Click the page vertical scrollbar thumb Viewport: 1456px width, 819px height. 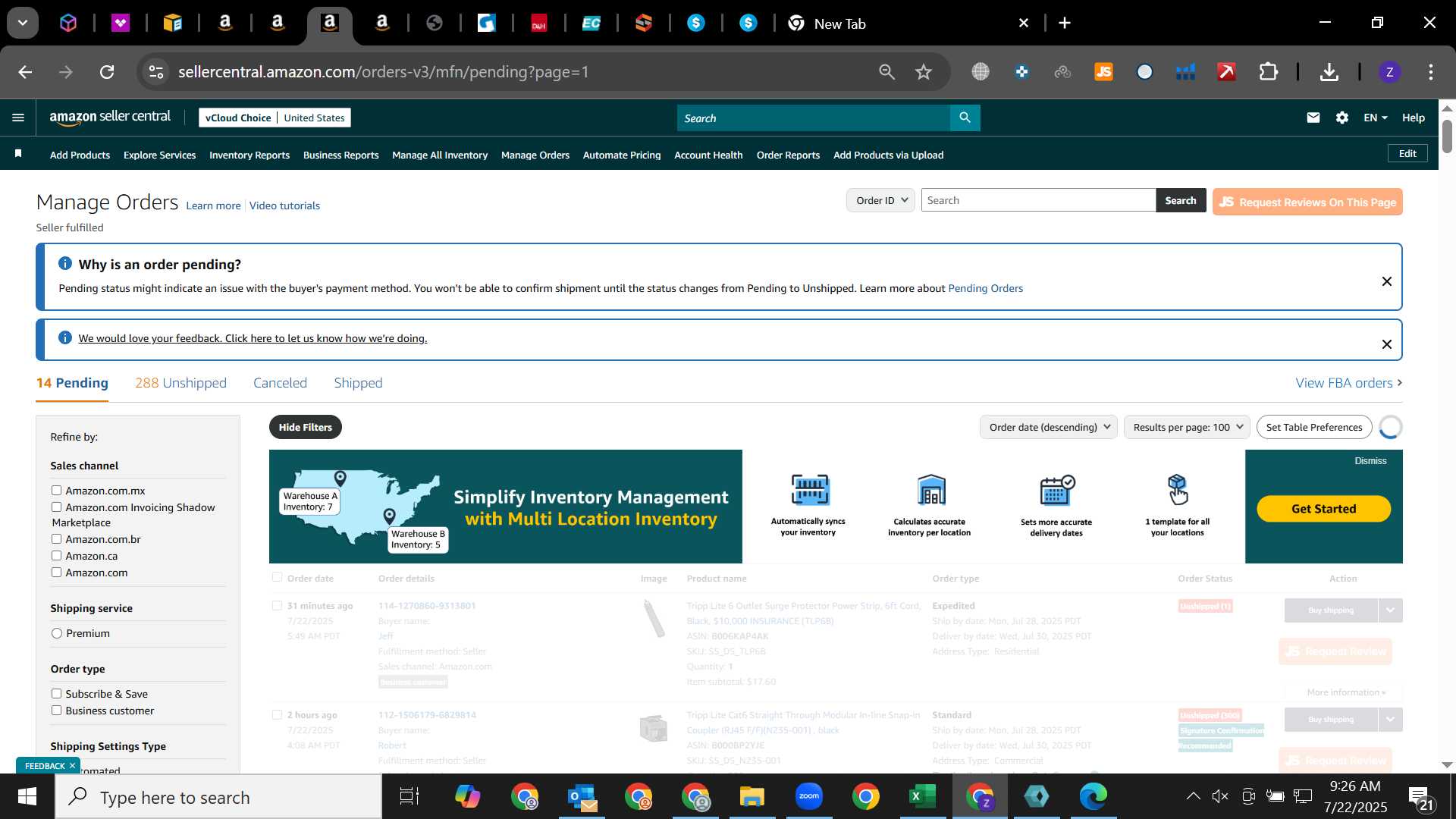pyautogui.click(x=1447, y=135)
